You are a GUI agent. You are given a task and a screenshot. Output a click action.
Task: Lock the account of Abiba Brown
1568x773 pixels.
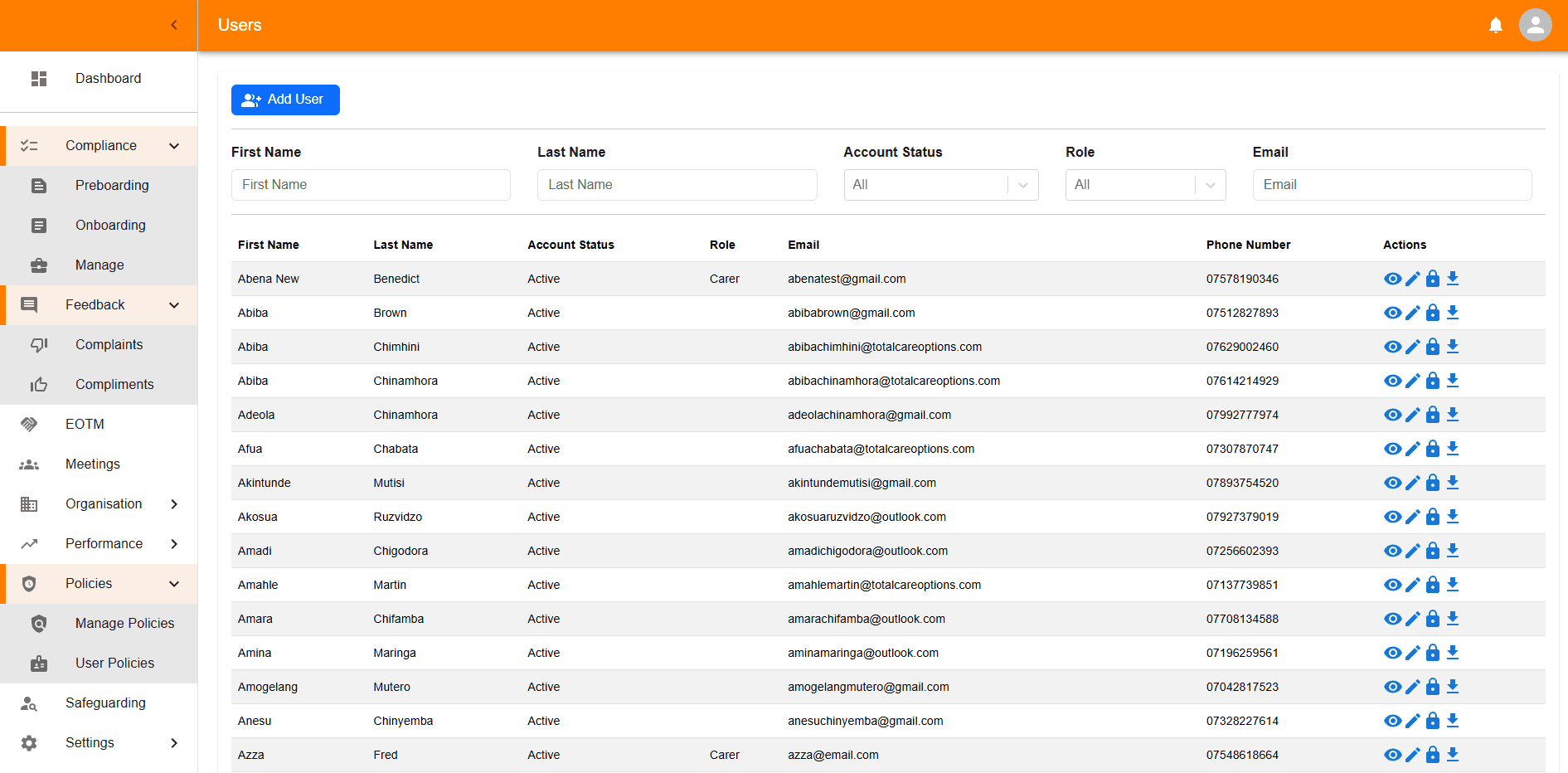tap(1433, 313)
